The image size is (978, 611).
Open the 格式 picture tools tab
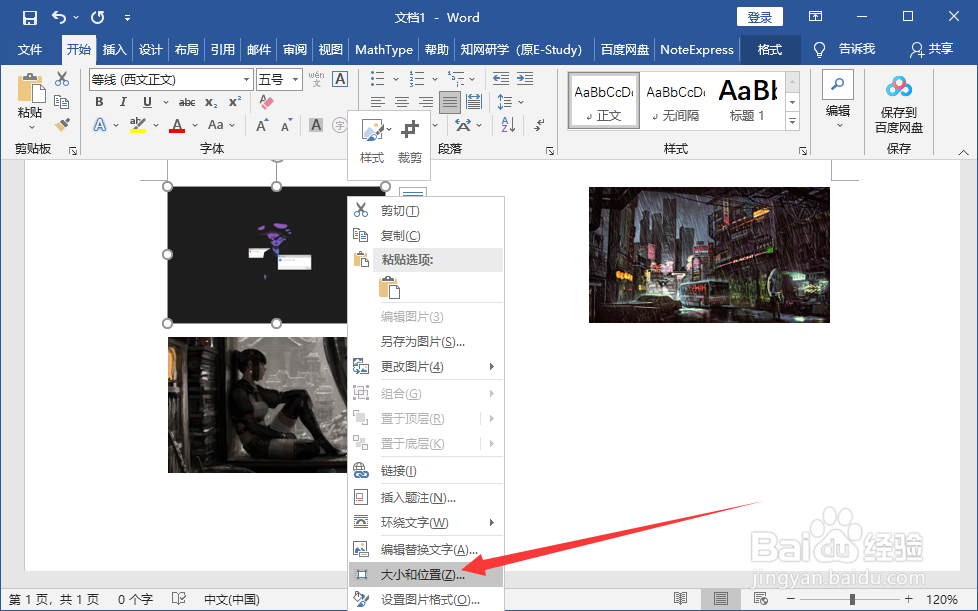(770, 50)
